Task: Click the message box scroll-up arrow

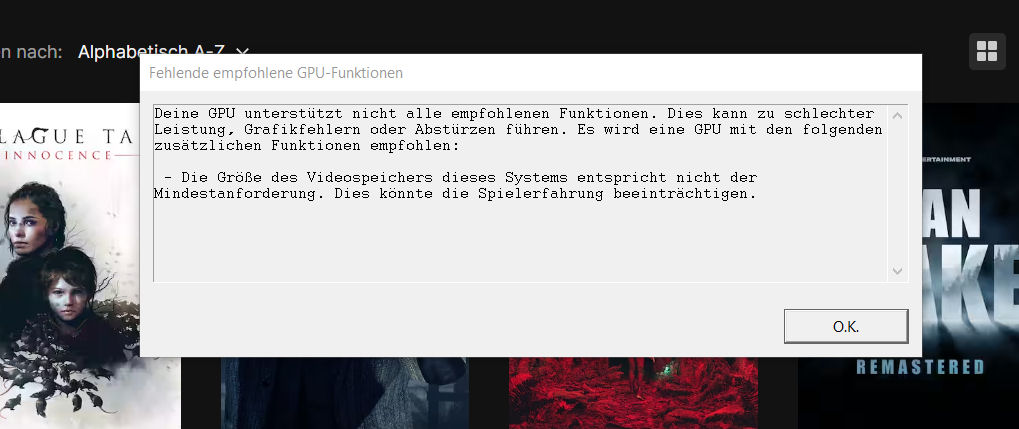Action: coord(897,116)
